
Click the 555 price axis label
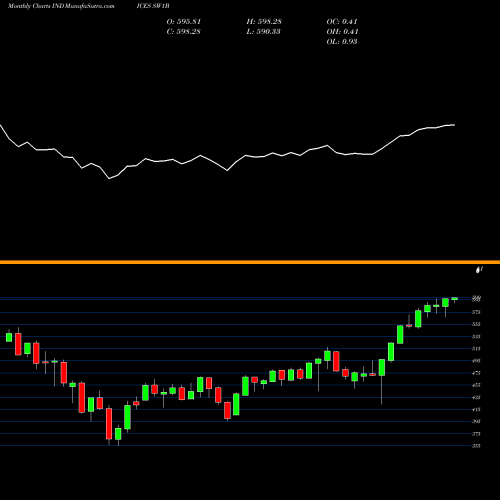[476, 324]
